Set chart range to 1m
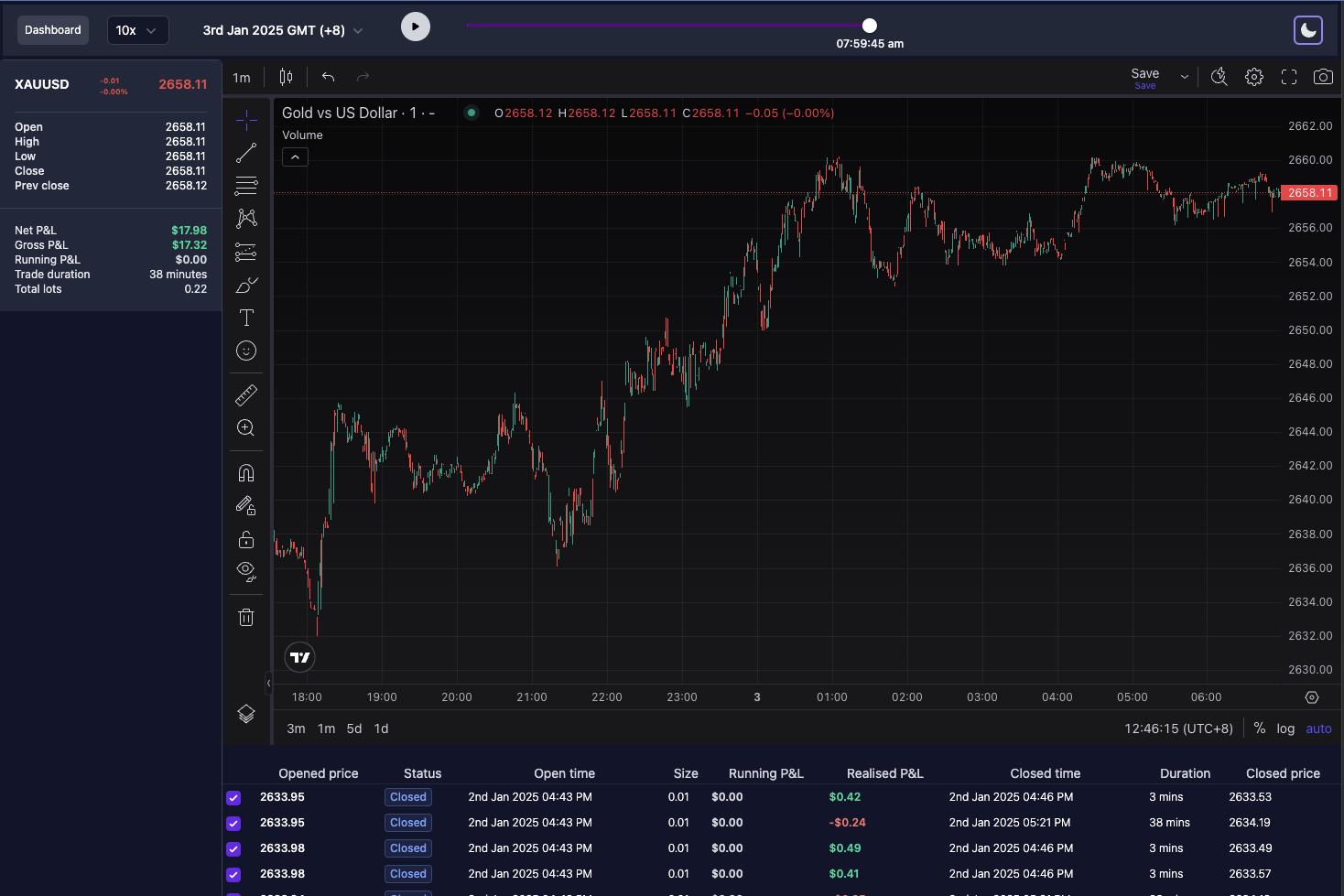The height and width of the screenshot is (896, 1344). pyautogui.click(x=326, y=729)
